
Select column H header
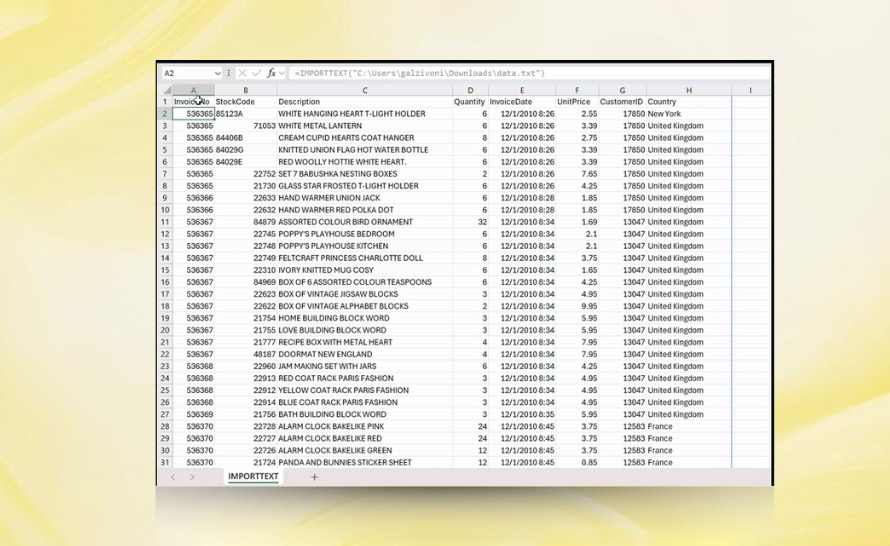pyautogui.click(x=688, y=90)
